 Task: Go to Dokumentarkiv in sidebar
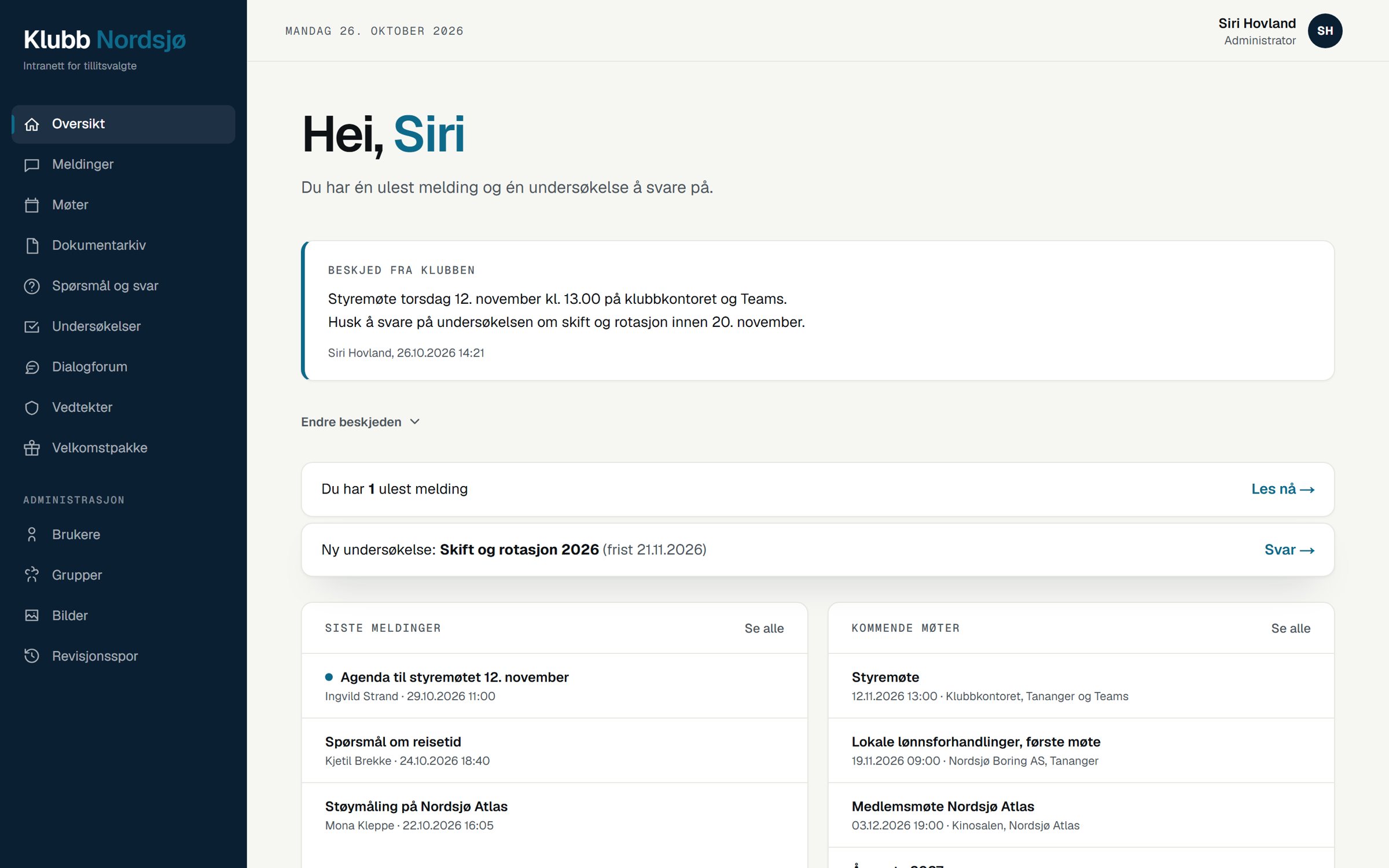[123, 246]
